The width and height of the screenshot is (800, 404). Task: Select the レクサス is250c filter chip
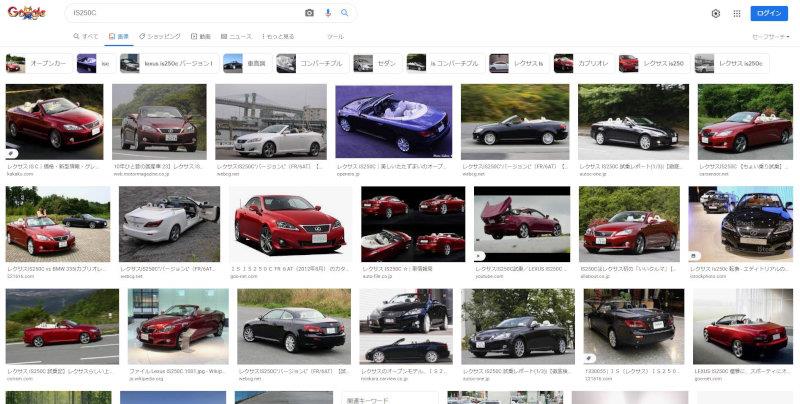point(732,64)
